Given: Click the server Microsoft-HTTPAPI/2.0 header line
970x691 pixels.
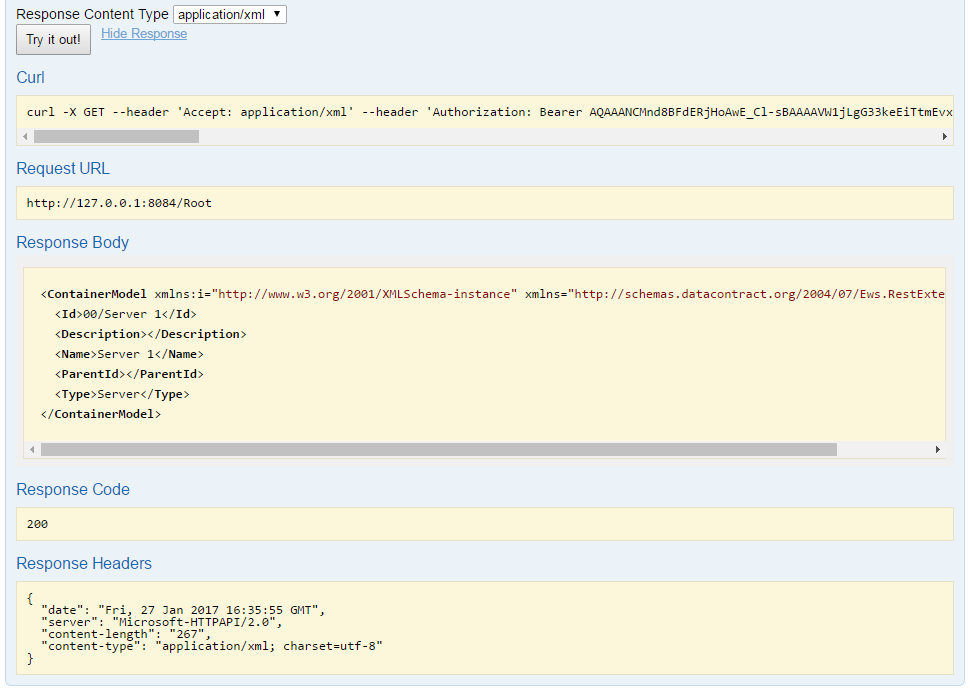Looking at the screenshot, I should (161, 622).
